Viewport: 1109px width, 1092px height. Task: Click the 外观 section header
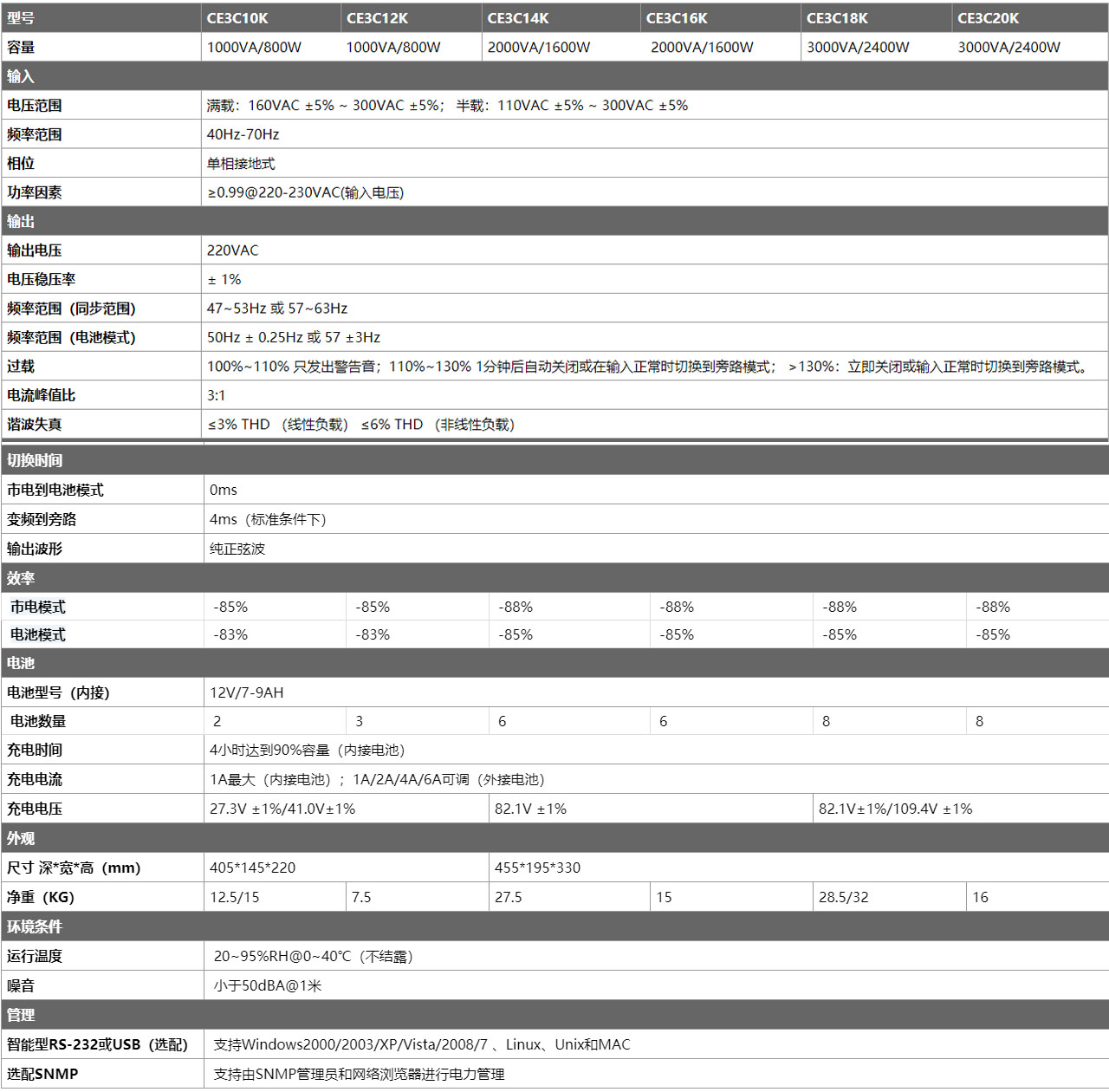[x=554, y=838]
